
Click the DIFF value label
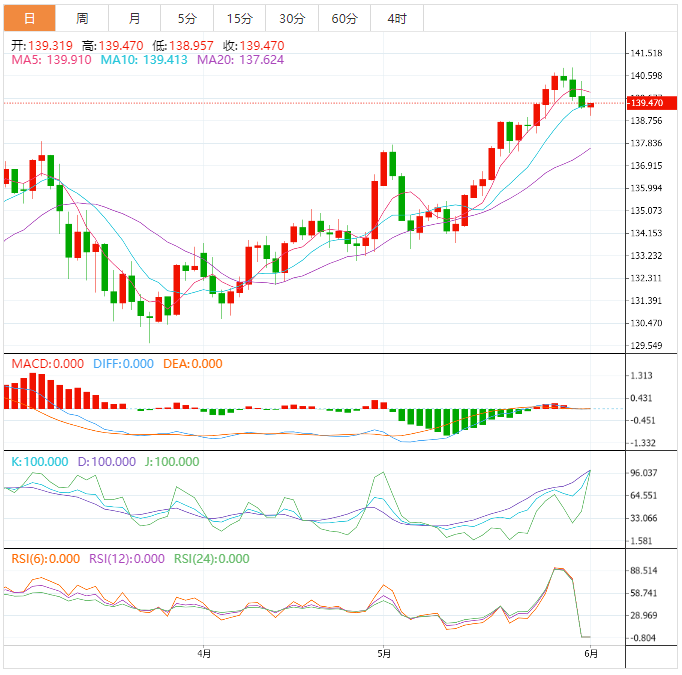tap(123, 364)
